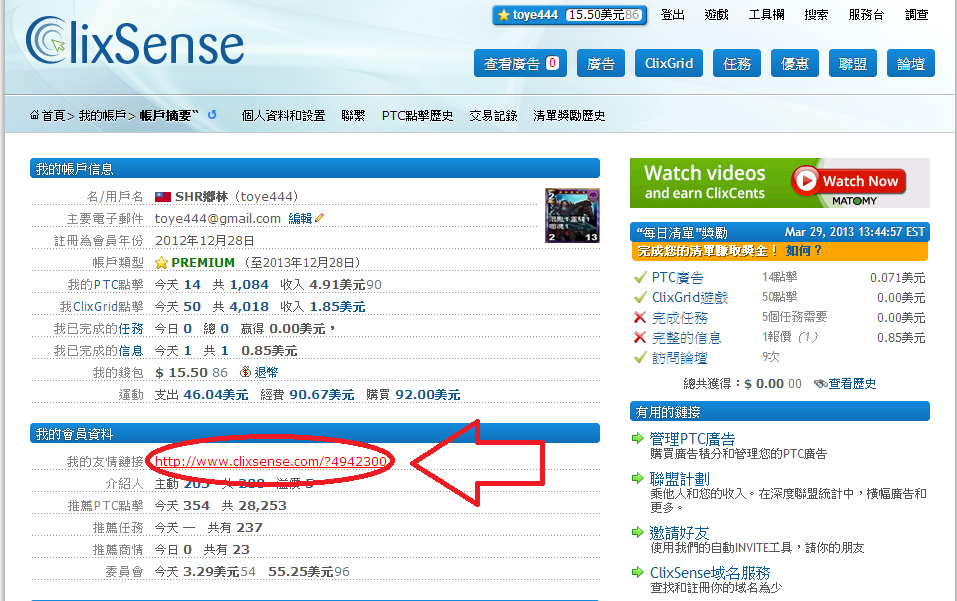Switch to 聯繫 tab

[353, 115]
